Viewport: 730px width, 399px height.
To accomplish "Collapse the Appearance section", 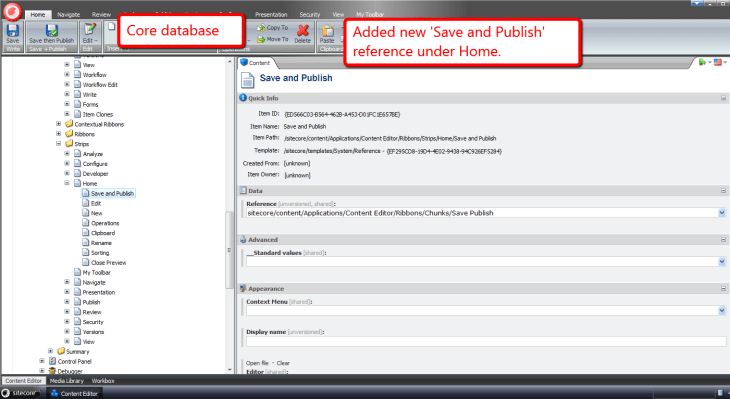I will (x=723, y=289).
